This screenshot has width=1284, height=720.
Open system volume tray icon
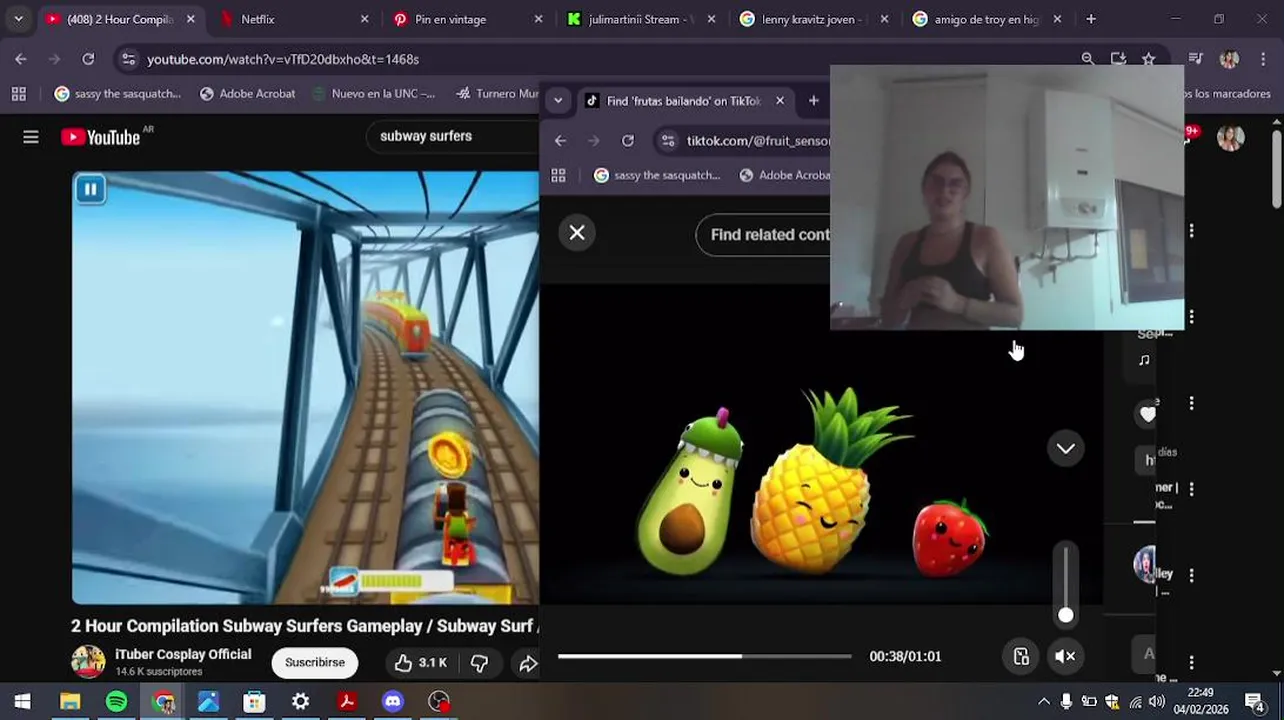(x=1158, y=702)
